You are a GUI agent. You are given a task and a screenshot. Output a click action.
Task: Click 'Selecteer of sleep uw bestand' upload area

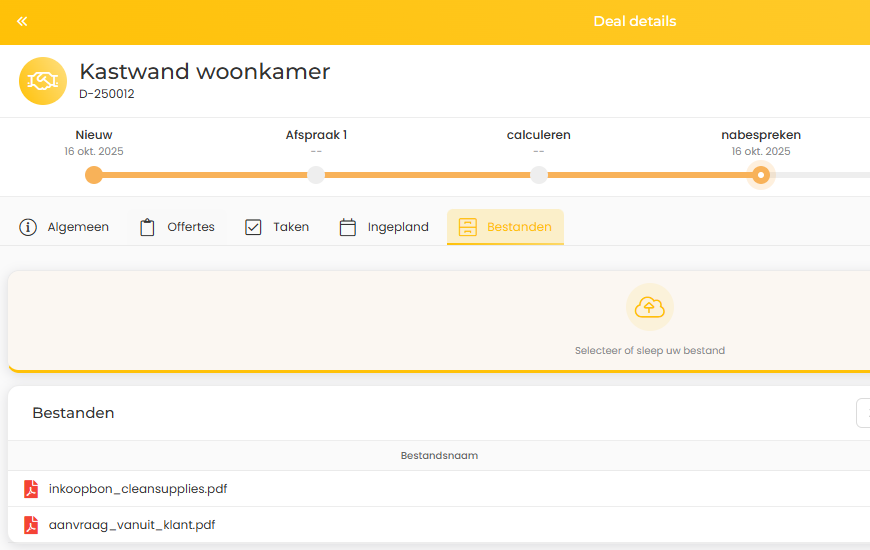point(649,351)
